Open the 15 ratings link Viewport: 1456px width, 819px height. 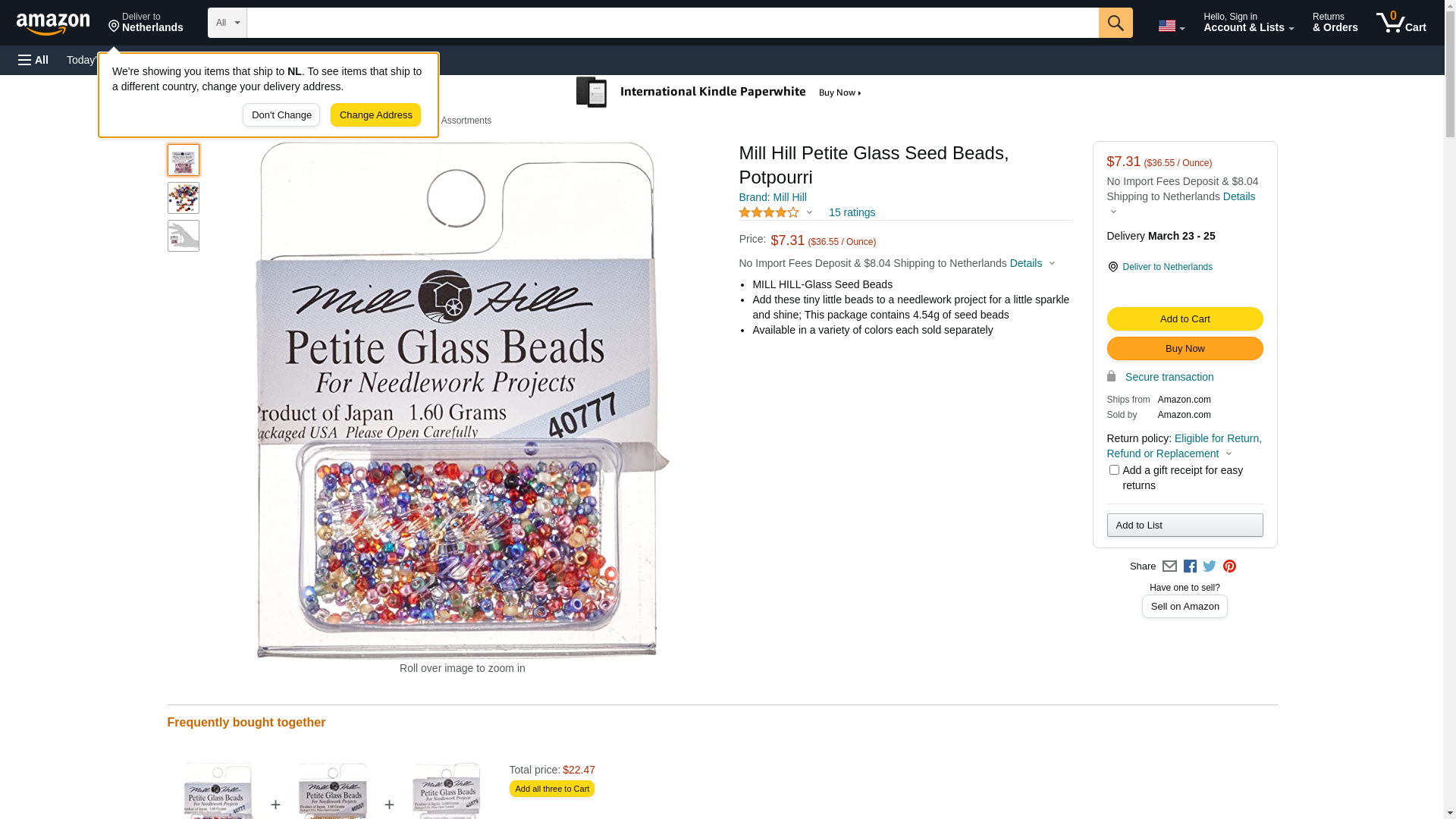click(x=852, y=213)
